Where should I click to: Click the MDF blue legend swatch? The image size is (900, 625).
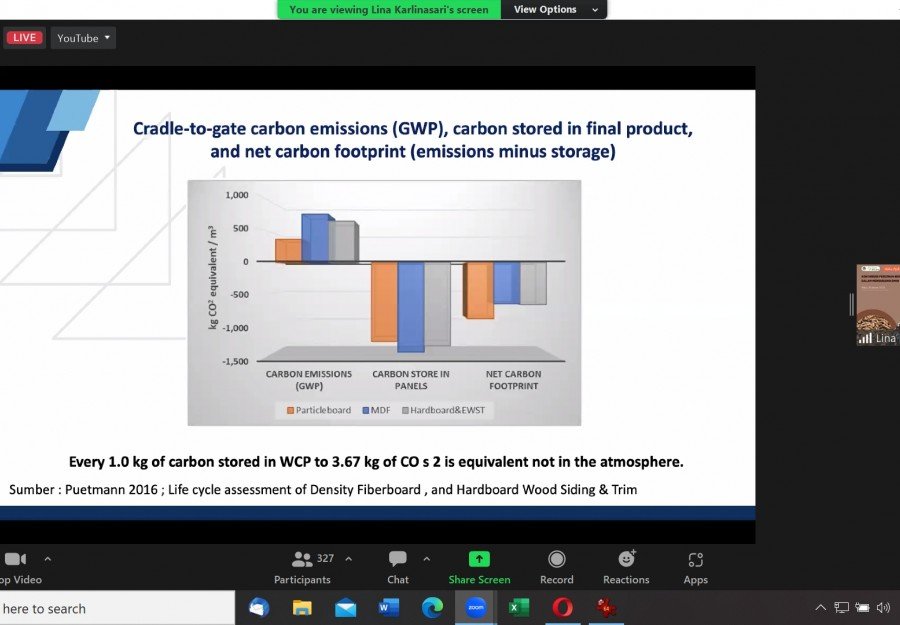point(366,410)
